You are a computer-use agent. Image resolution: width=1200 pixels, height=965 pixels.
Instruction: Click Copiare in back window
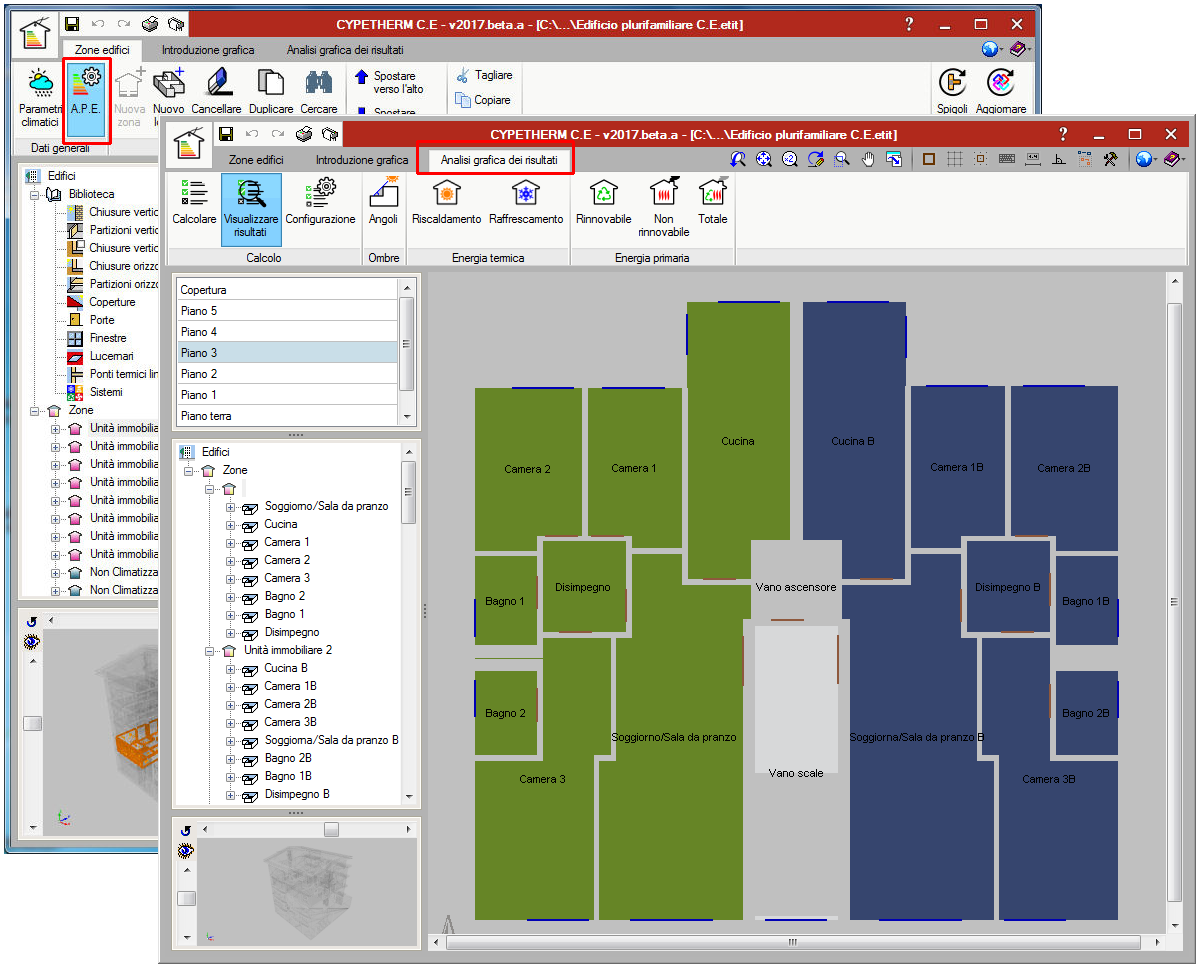click(483, 100)
